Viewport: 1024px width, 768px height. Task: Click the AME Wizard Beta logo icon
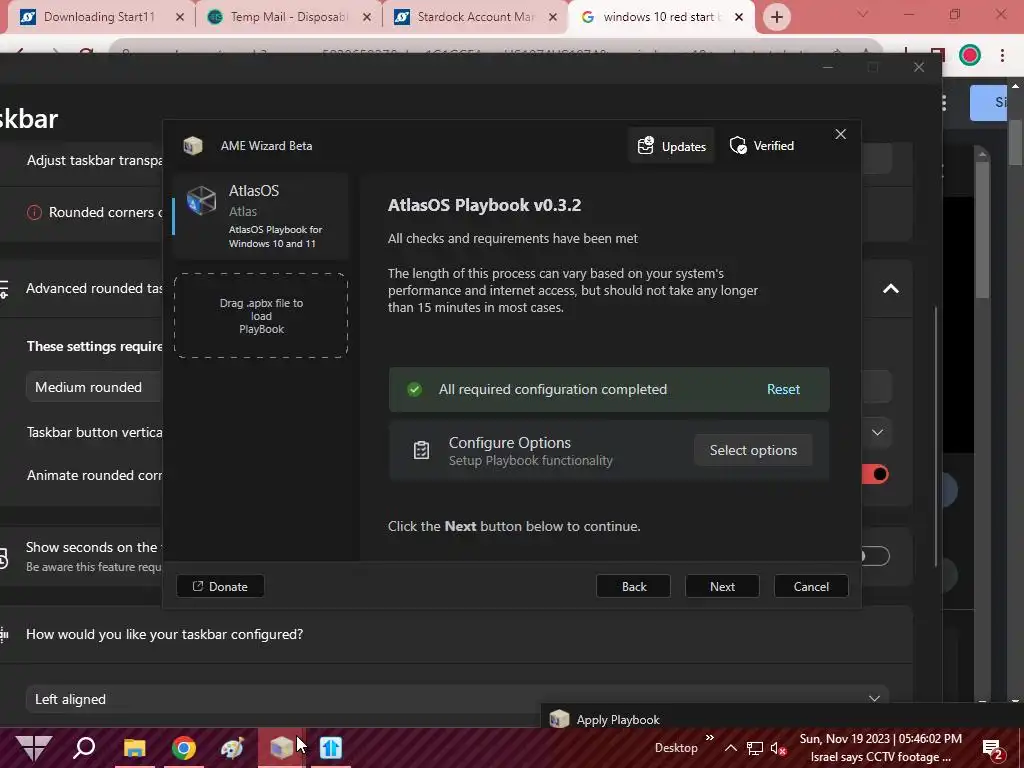[193, 146]
